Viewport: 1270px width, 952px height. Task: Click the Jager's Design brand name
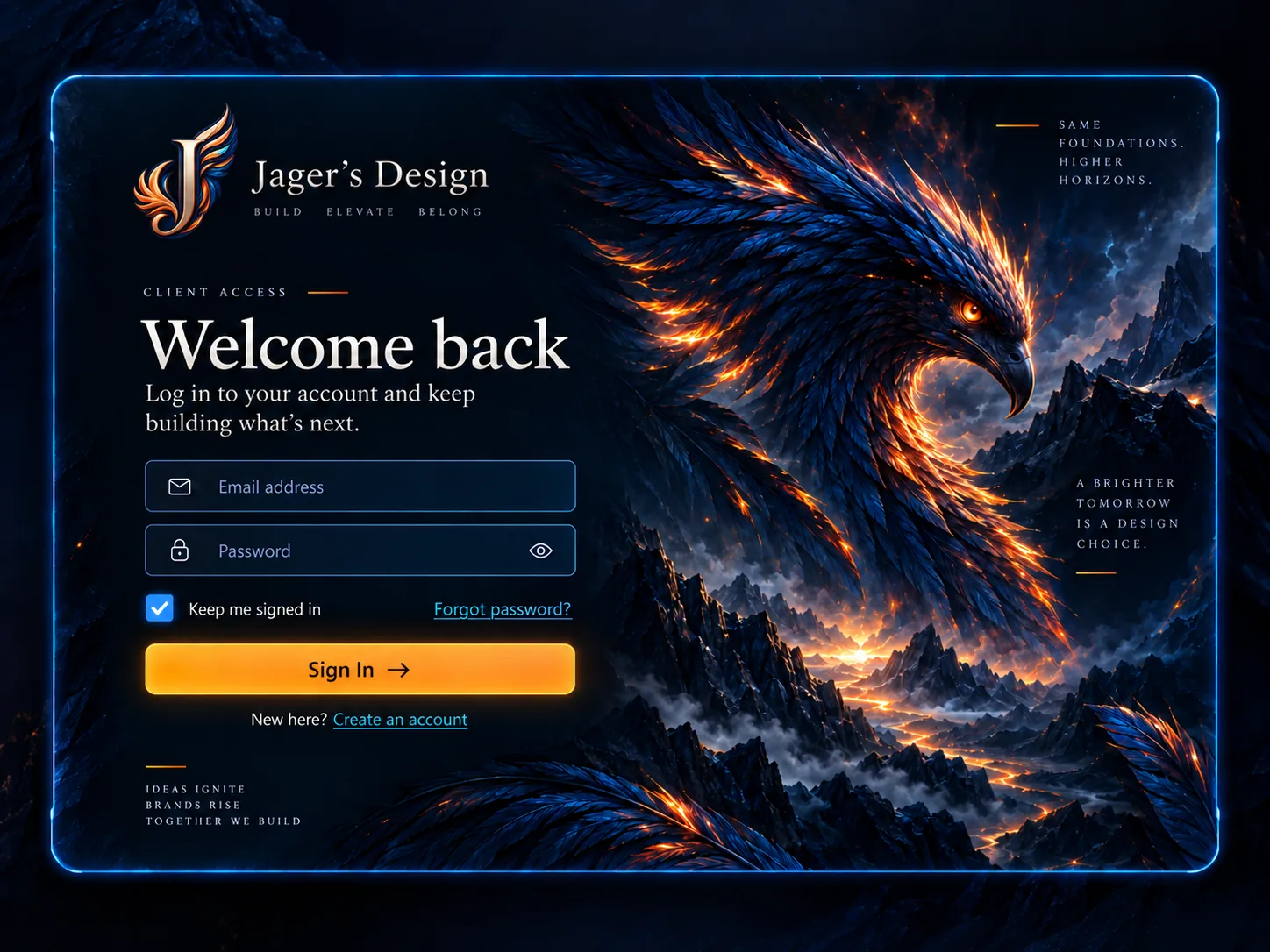pos(370,174)
